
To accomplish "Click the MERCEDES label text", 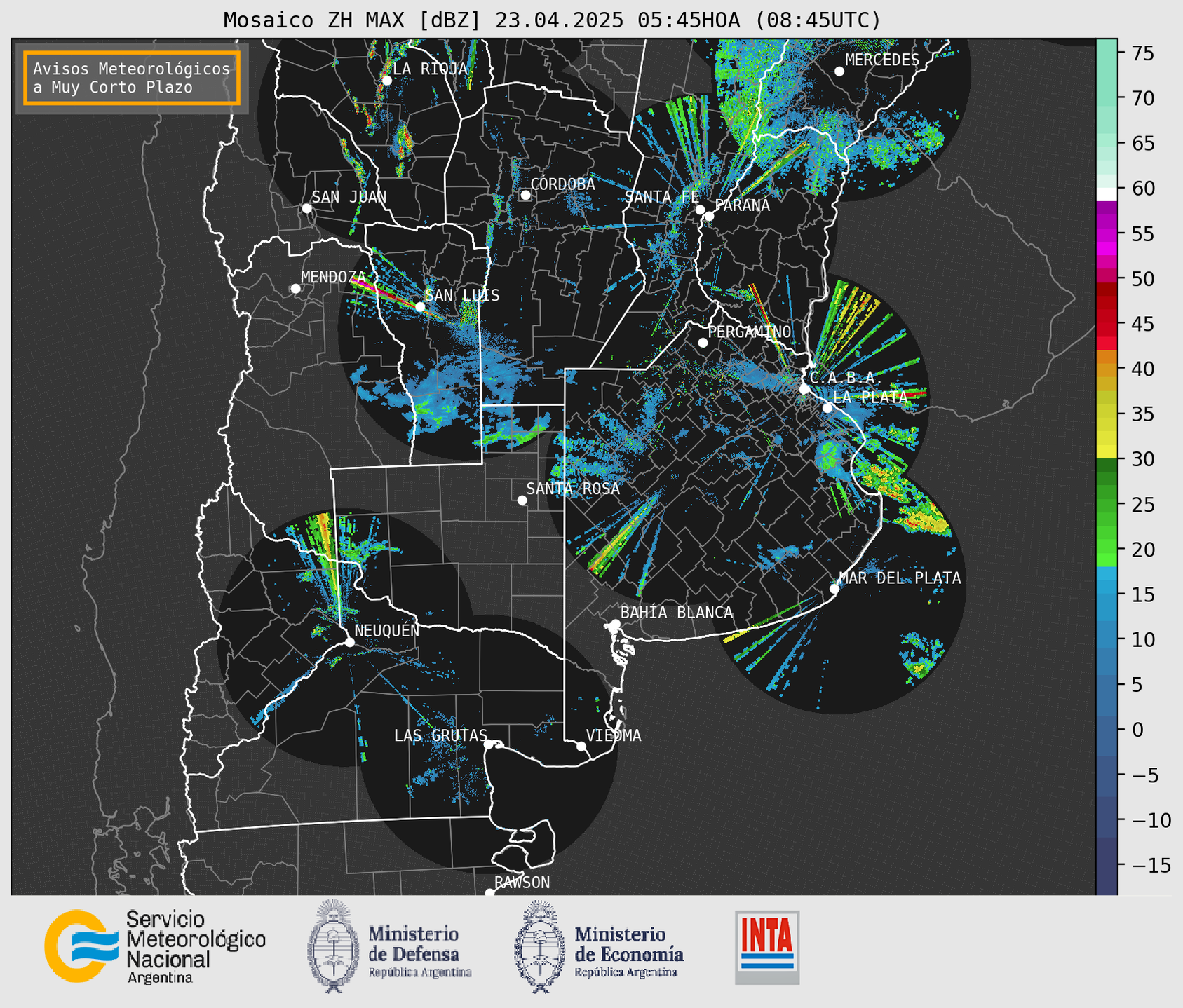I will [882, 60].
